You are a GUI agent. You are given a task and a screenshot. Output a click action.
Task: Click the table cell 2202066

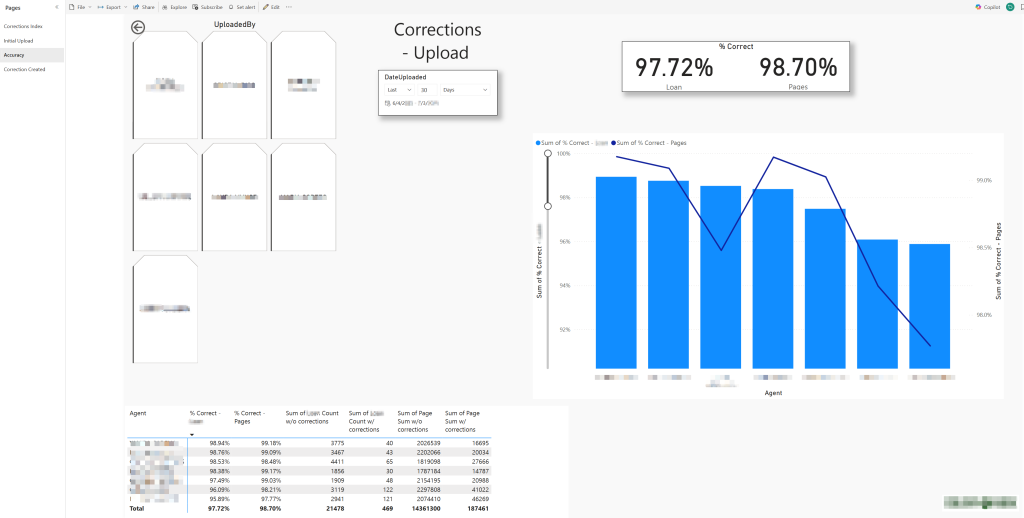426,452
